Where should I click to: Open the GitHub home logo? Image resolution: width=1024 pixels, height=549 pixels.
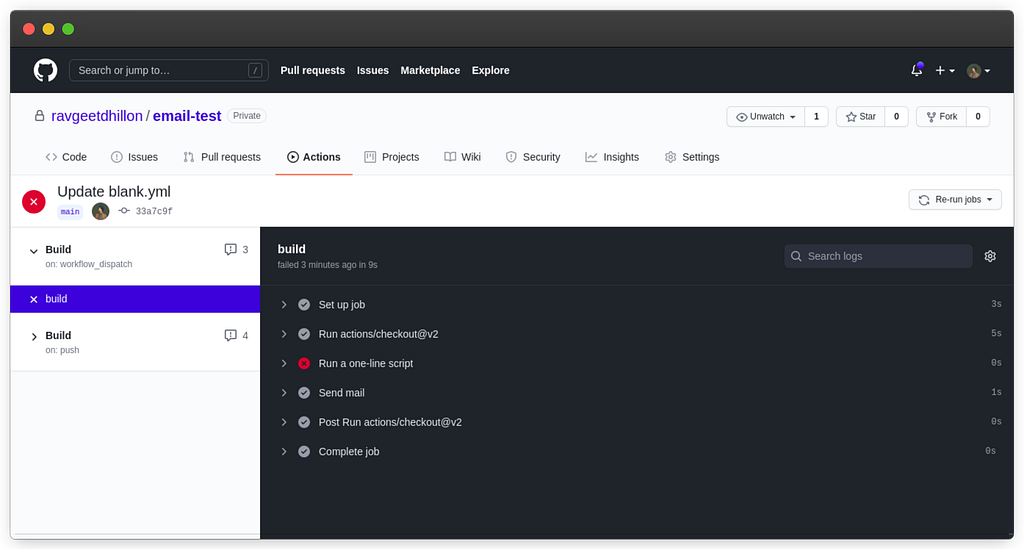[x=45, y=71]
